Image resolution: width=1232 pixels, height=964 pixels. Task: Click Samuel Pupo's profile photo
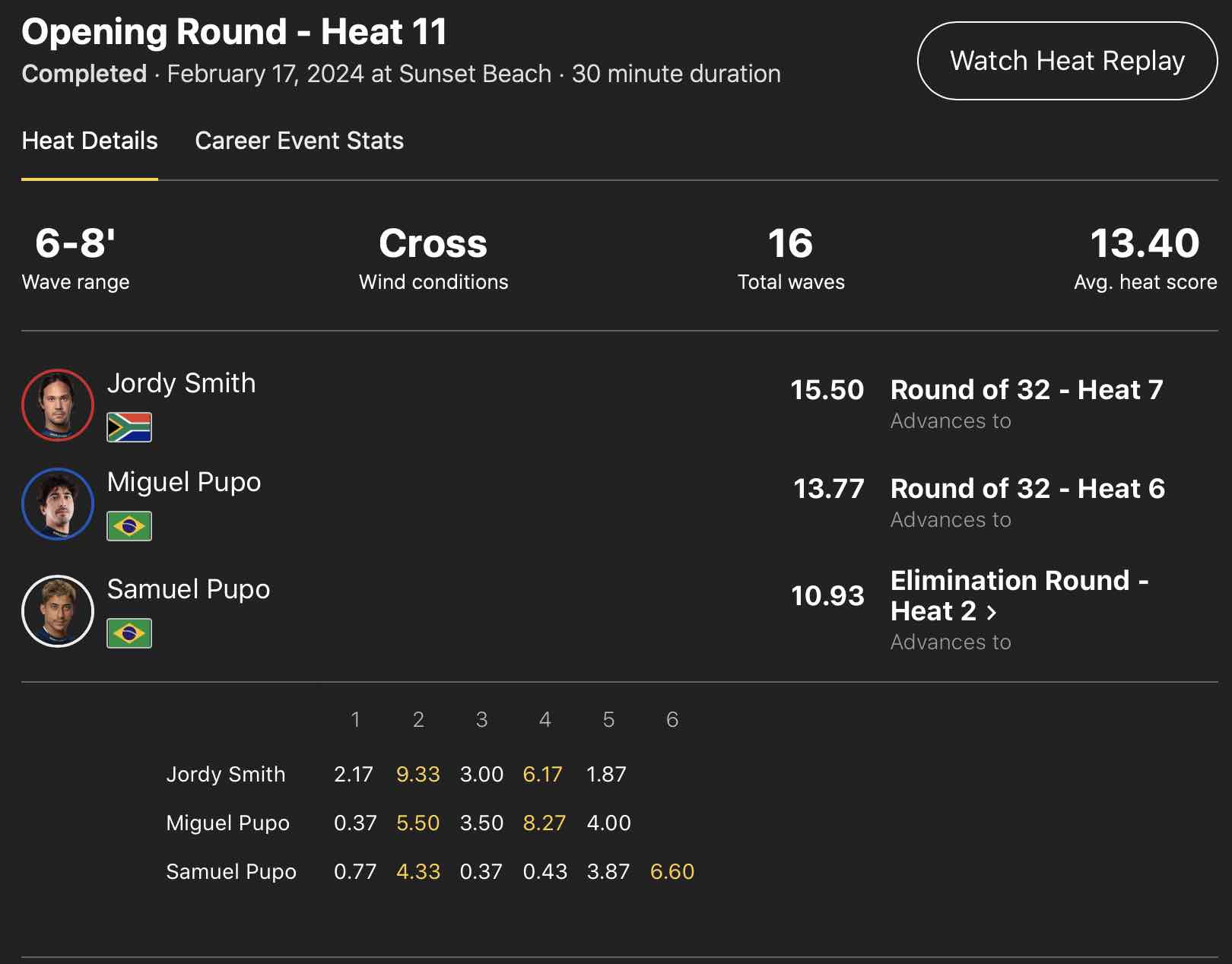click(58, 610)
